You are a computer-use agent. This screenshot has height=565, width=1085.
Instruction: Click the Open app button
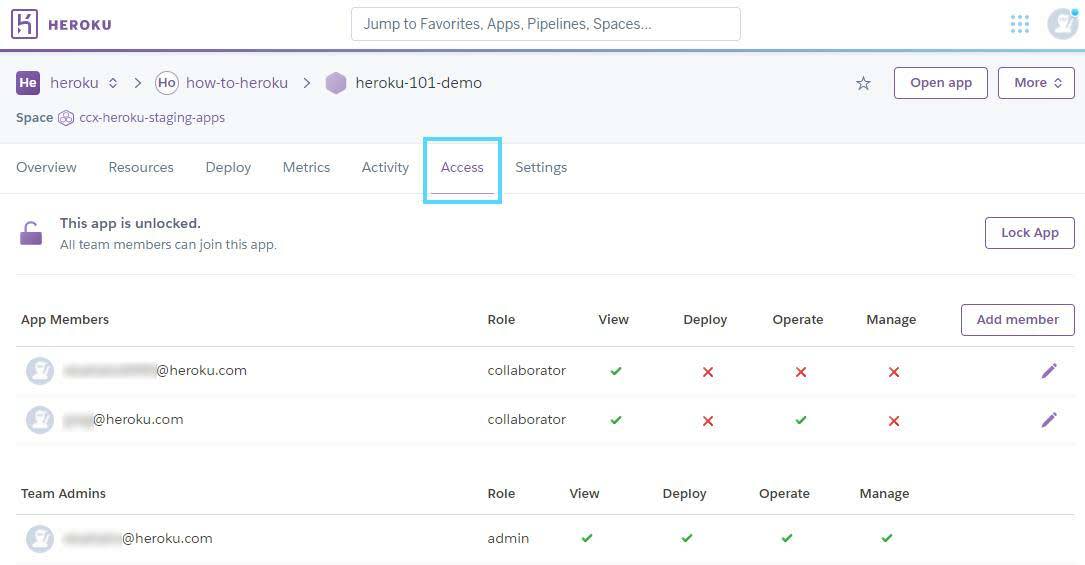[x=940, y=83]
